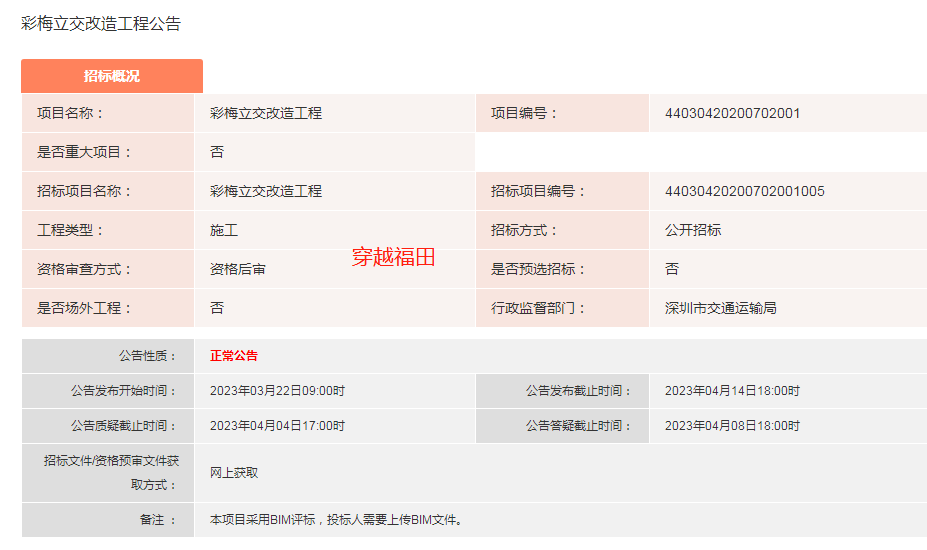Click the 公开招标 tender method value
Screen dimensions: 927x550
pos(693,230)
